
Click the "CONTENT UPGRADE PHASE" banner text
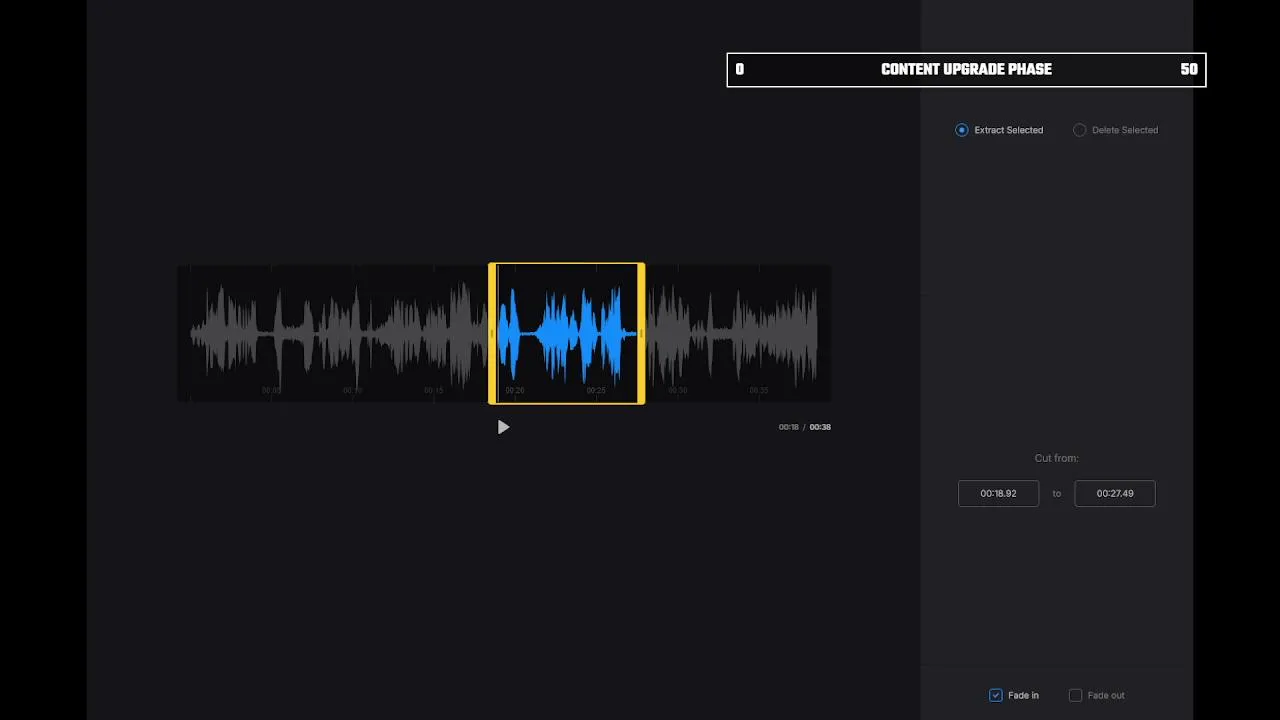point(966,70)
